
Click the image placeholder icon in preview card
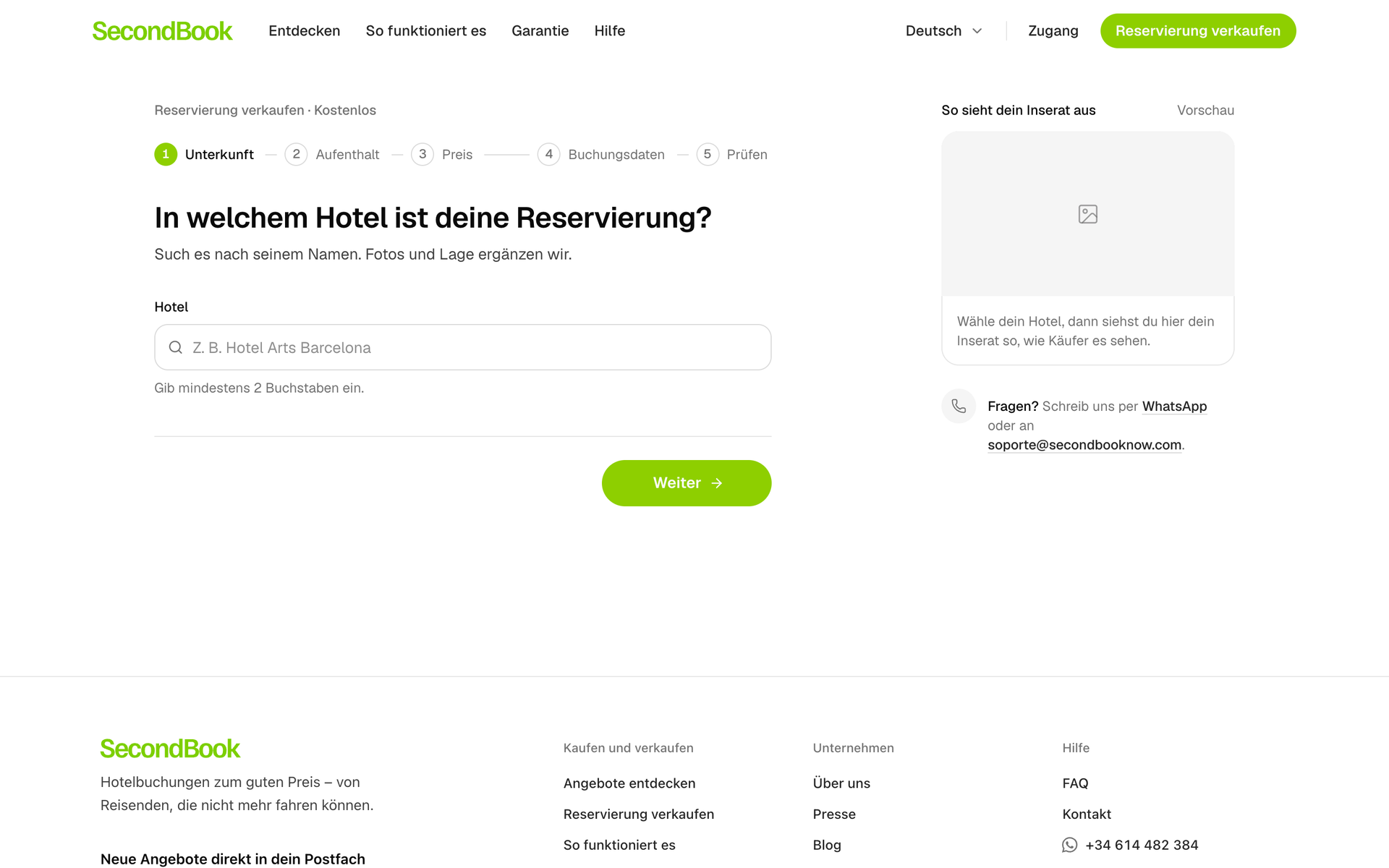pyautogui.click(x=1088, y=214)
